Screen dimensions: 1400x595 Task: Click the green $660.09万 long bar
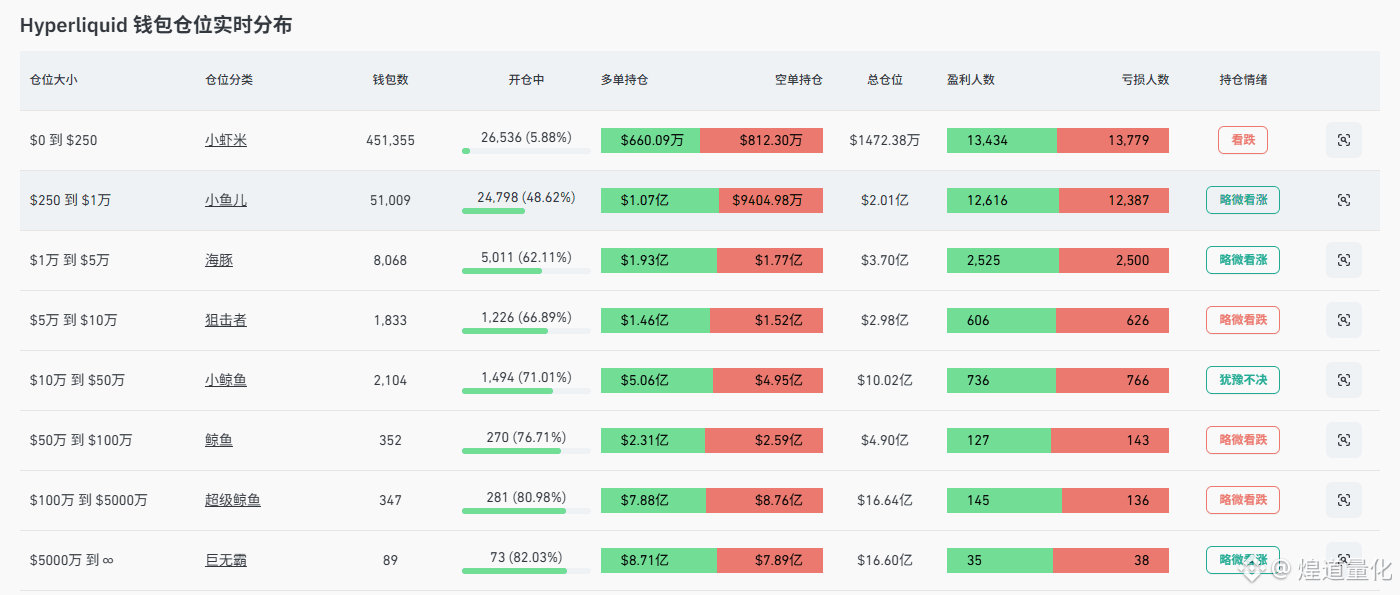pyautogui.click(x=650, y=140)
